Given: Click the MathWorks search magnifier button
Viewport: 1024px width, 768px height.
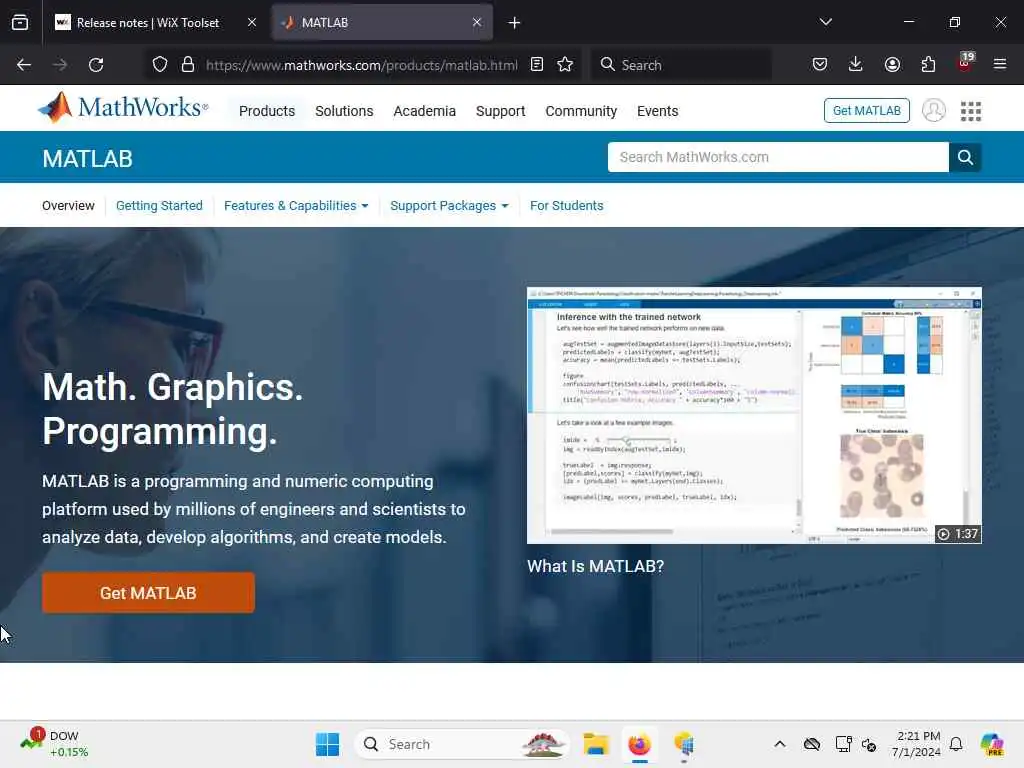Looking at the screenshot, I should point(965,157).
